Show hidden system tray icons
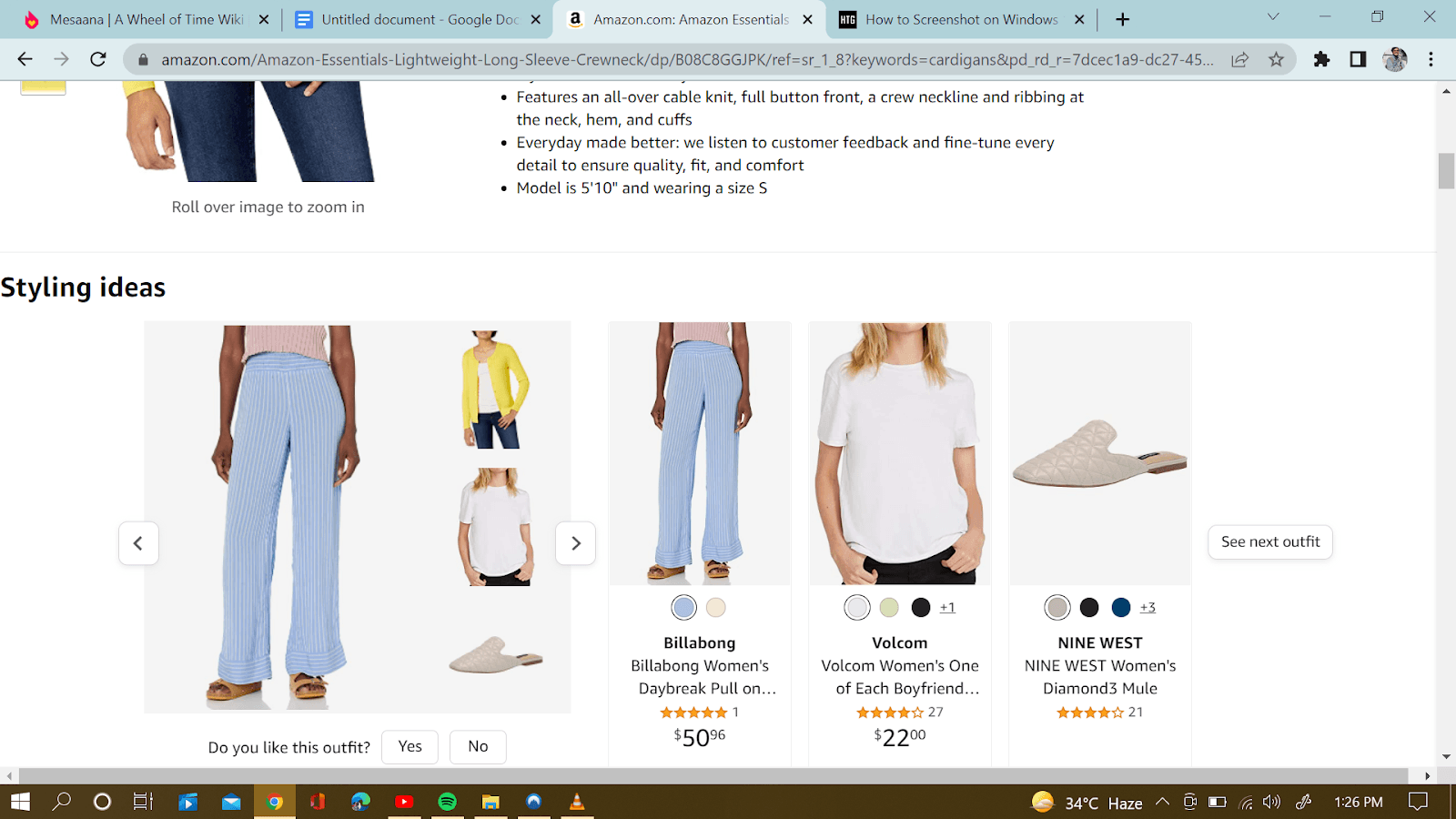This screenshot has width=1456, height=819. pyautogui.click(x=1163, y=802)
